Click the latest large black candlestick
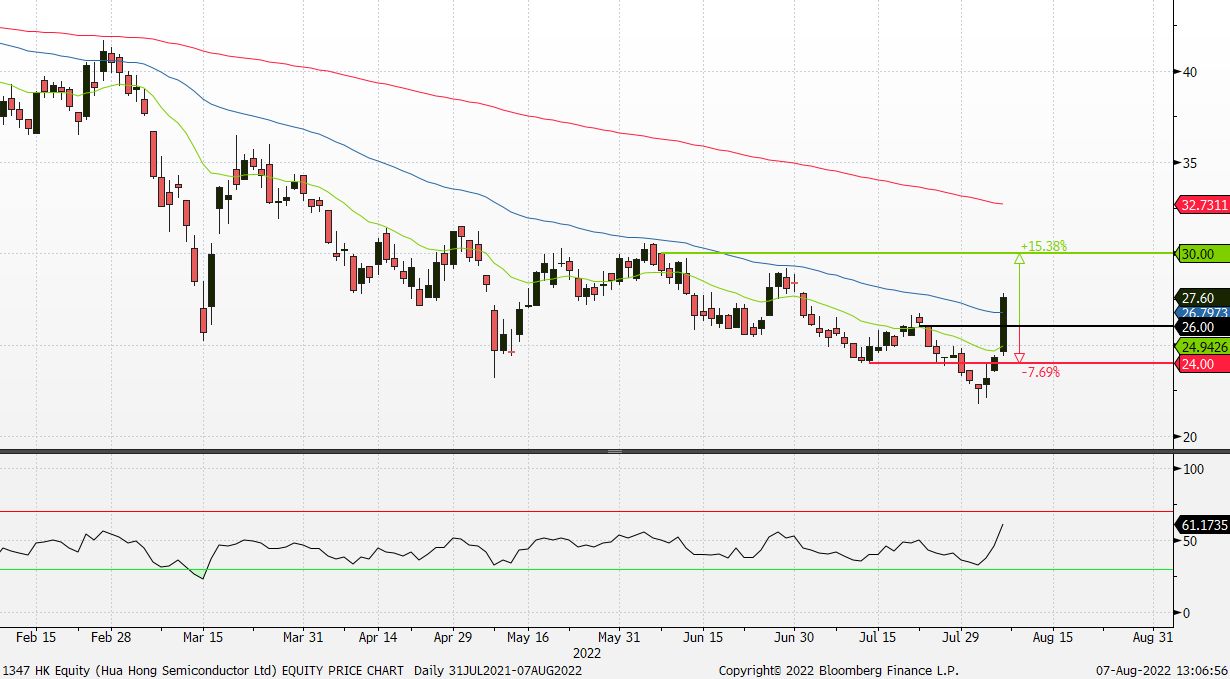Screen dimensions: 1230x679 (1003, 324)
